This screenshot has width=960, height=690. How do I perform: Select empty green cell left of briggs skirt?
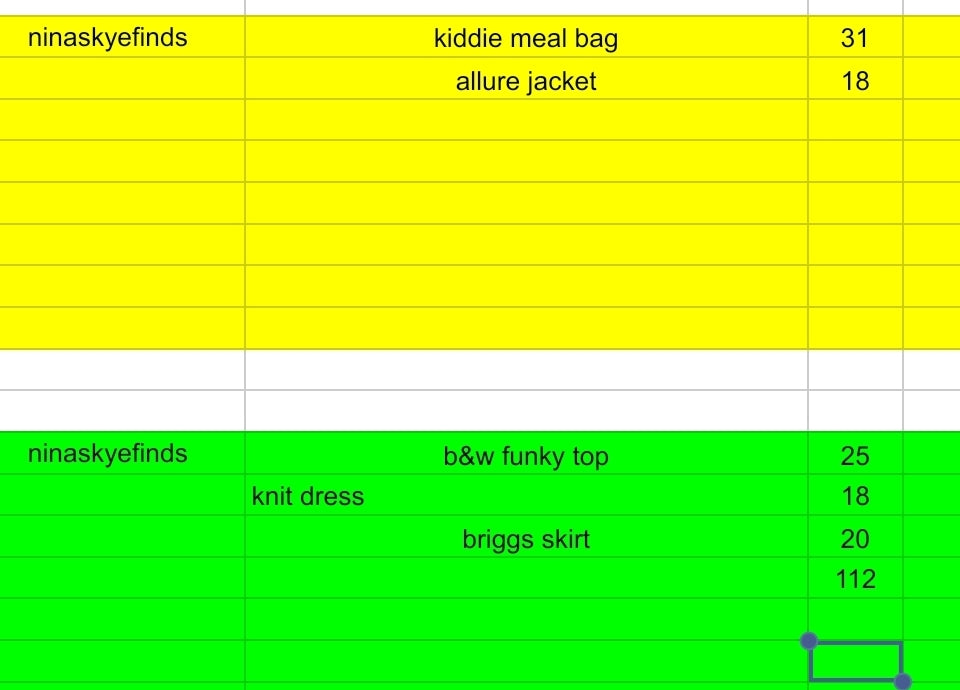122,537
